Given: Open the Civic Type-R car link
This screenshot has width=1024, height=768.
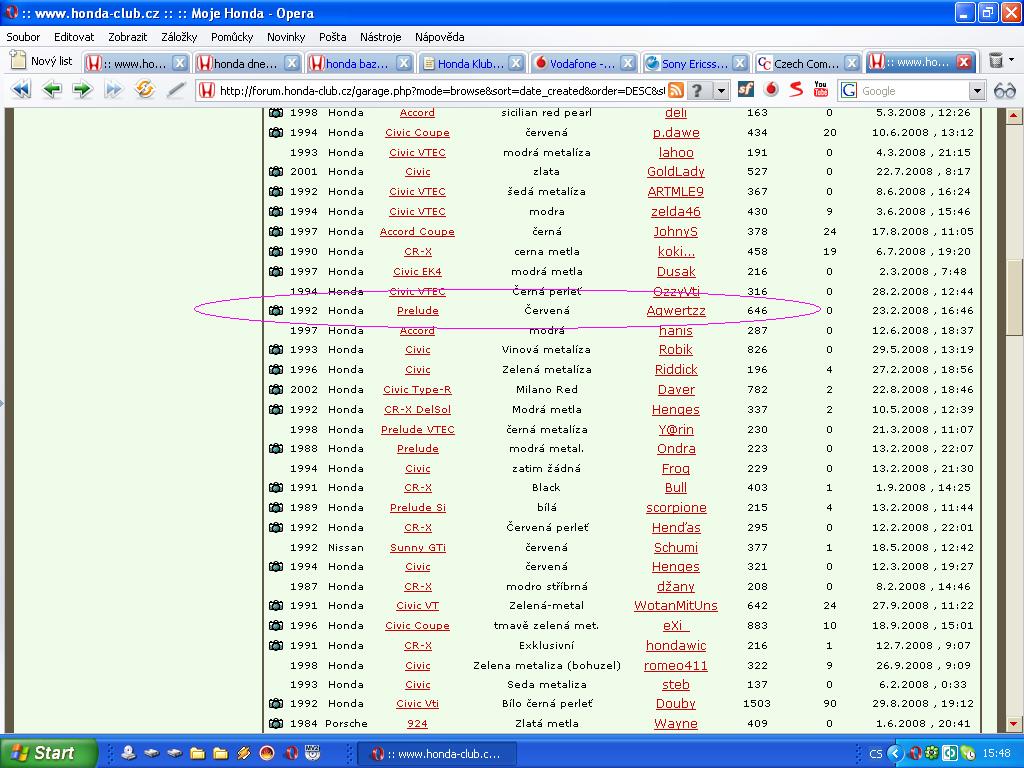Looking at the screenshot, I should 417,390.
